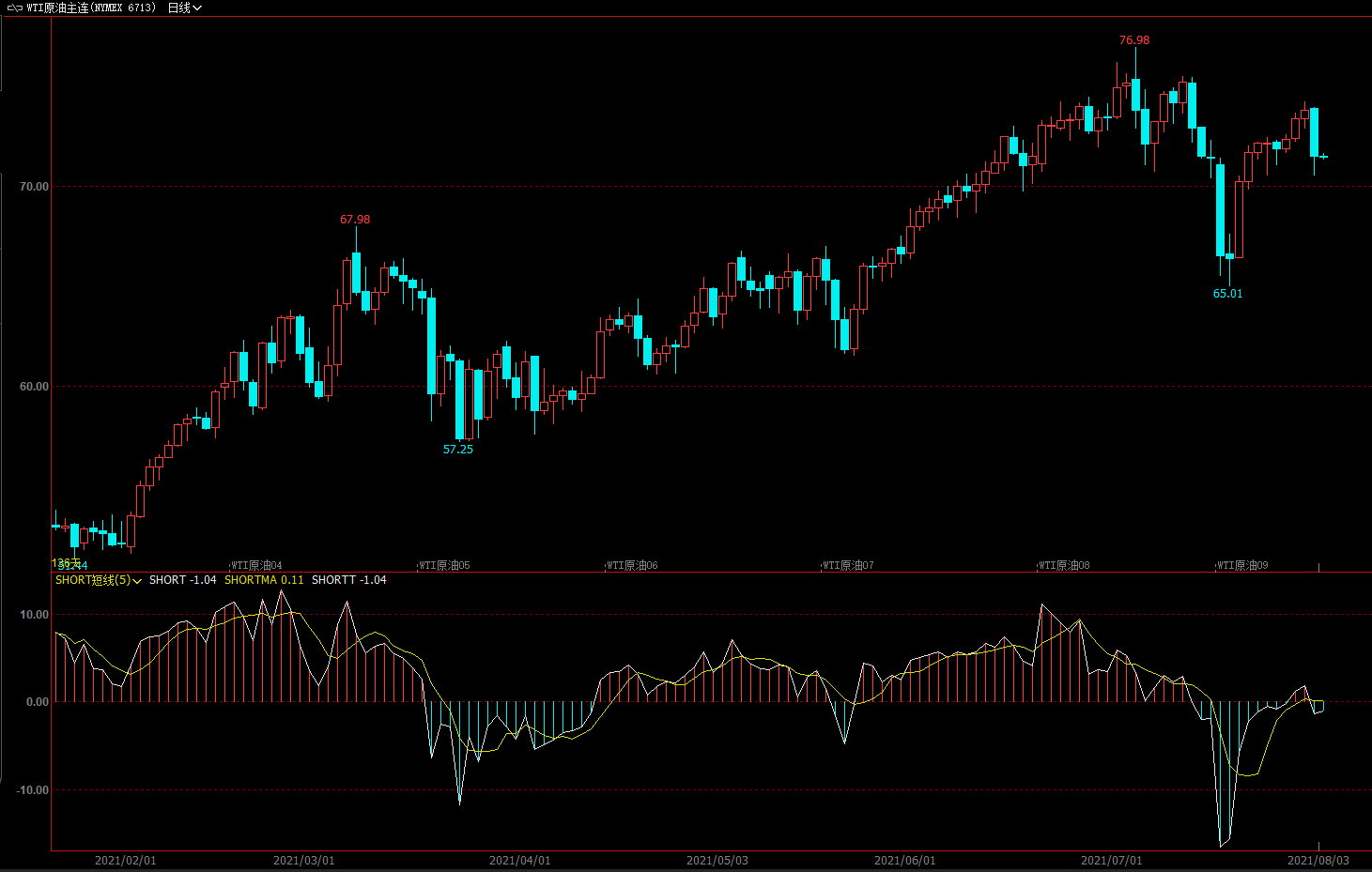Click the 57.25 trough price label

458,450
